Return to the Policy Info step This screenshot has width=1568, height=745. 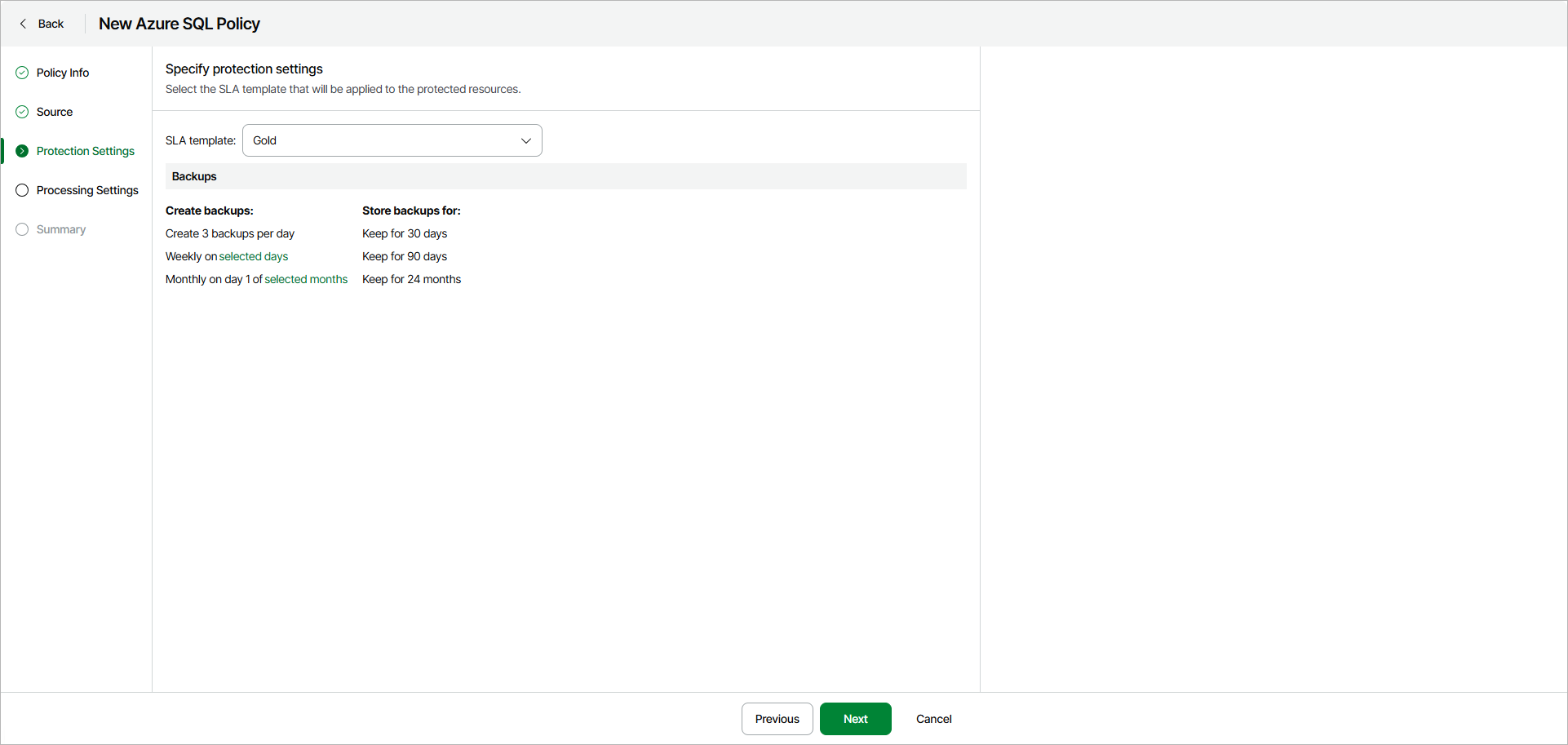tap(63, 73)
